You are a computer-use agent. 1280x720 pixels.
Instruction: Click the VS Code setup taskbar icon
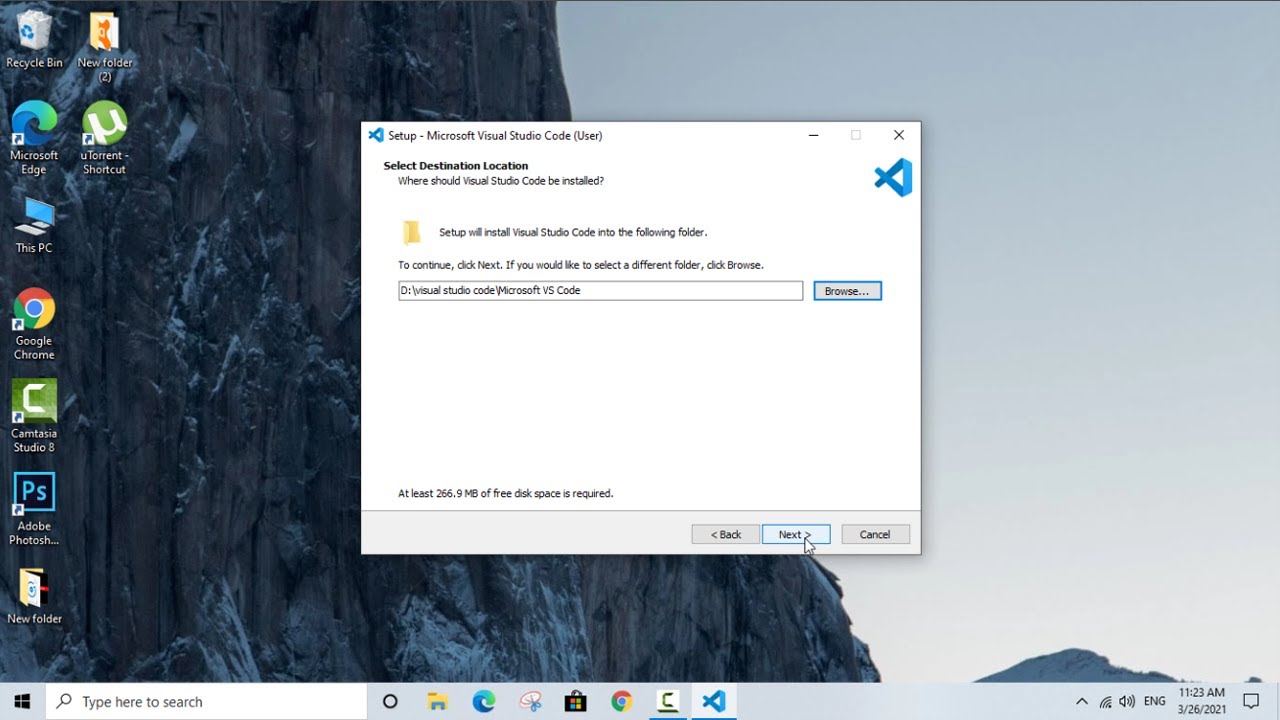[x=714, y=702]
